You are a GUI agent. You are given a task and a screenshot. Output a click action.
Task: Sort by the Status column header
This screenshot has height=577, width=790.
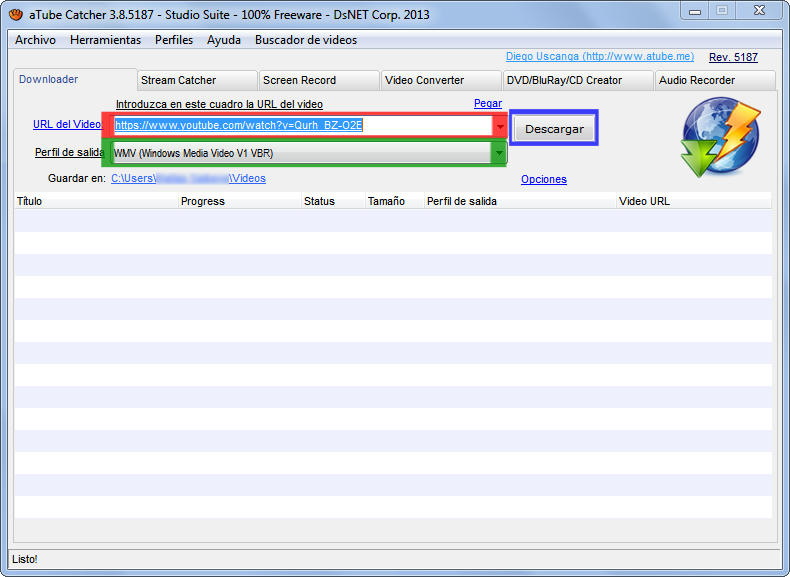pyautogui.click(x=333, y=201)
